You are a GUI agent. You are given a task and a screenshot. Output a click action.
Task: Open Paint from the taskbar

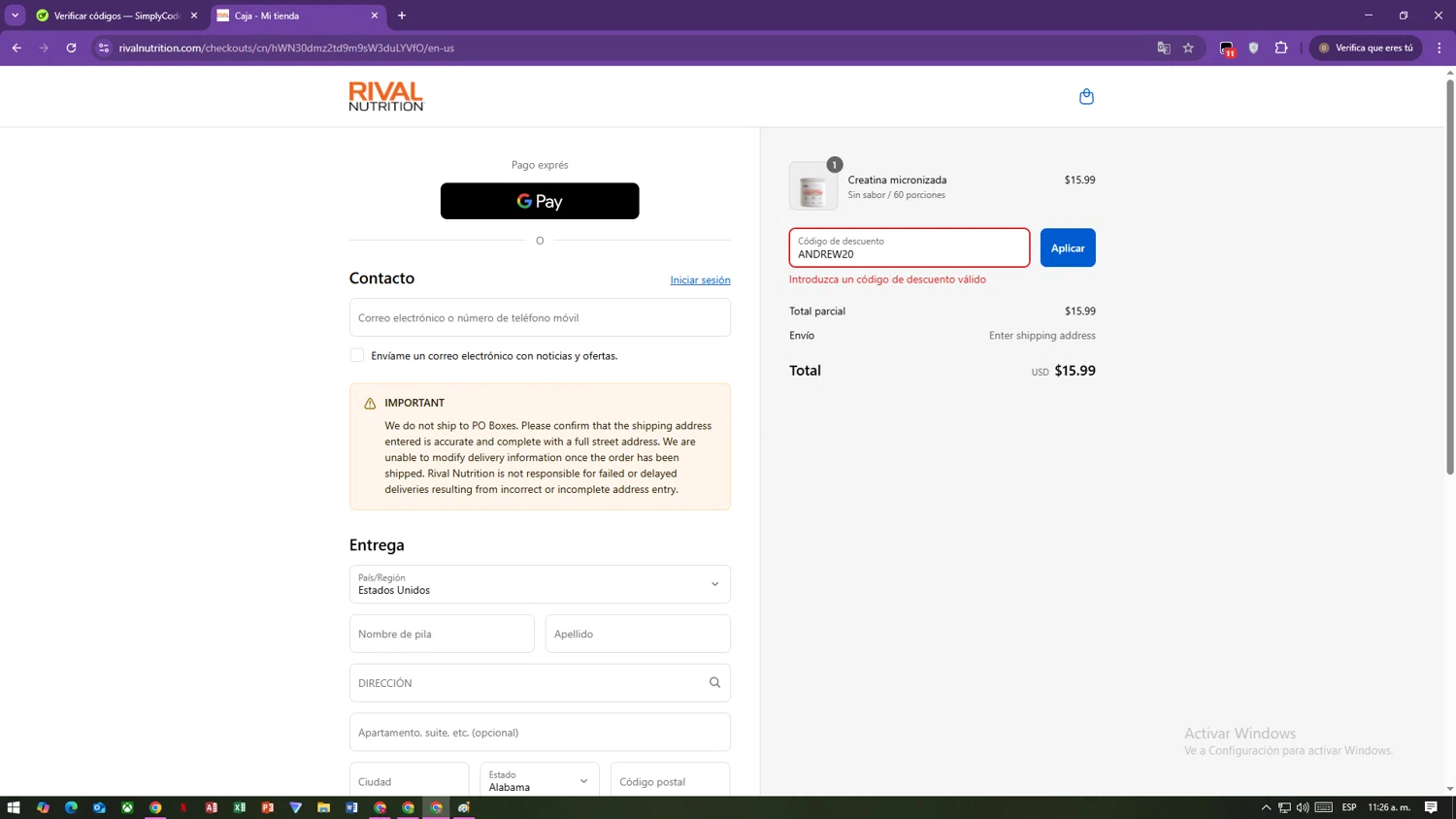tap(465, 807)
